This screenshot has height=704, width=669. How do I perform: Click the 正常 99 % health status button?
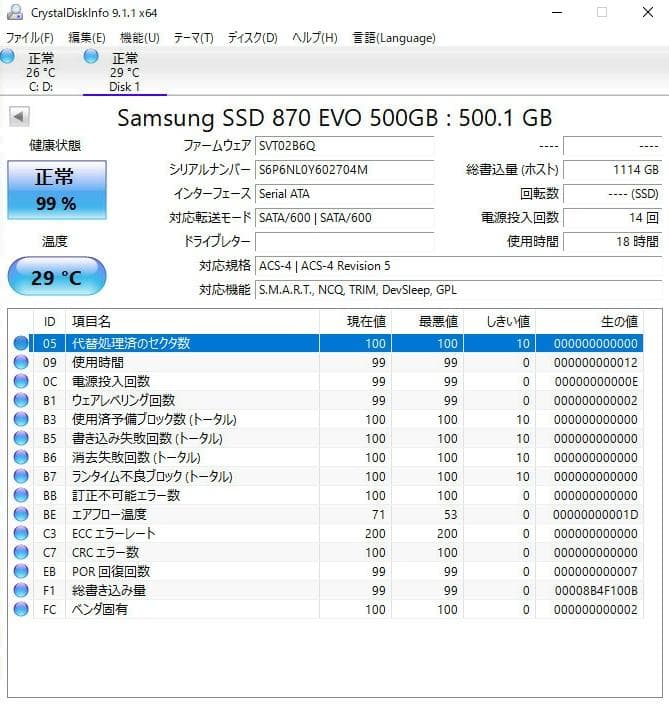pyautogui.click(x=57, y=190)
